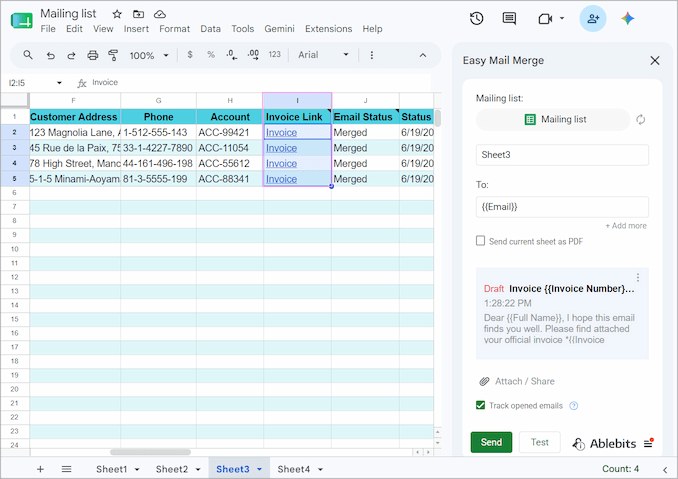Viewport: 678px width, 479px height.
Task: Start a video meeting icon
Action: tap(545, 19)
